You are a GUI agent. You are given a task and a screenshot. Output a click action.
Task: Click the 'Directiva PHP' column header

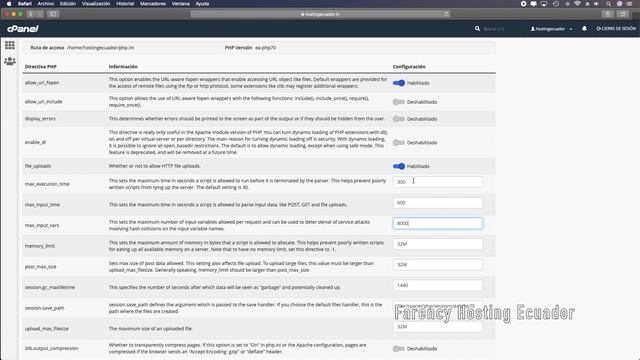click(x=40, y=67)
